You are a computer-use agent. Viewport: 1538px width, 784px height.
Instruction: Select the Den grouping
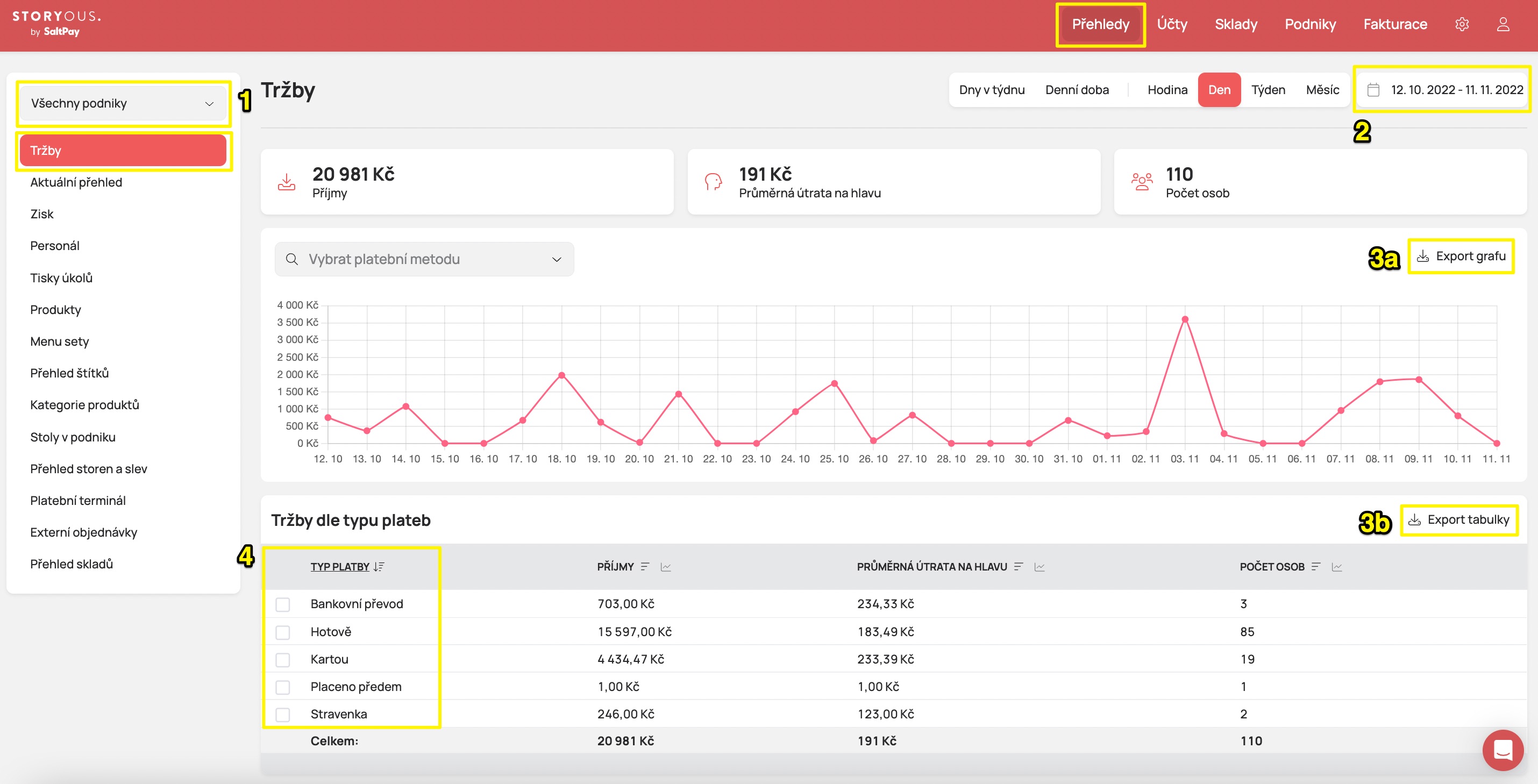1219,90
